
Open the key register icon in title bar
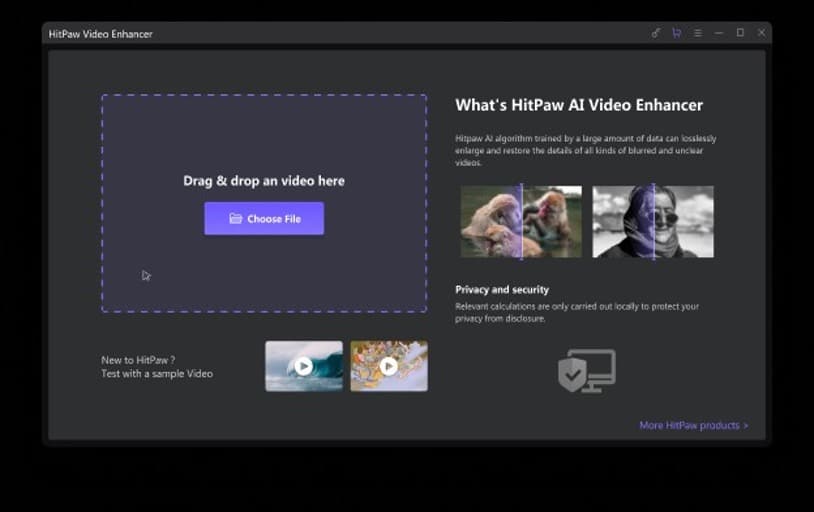[656, 33]
